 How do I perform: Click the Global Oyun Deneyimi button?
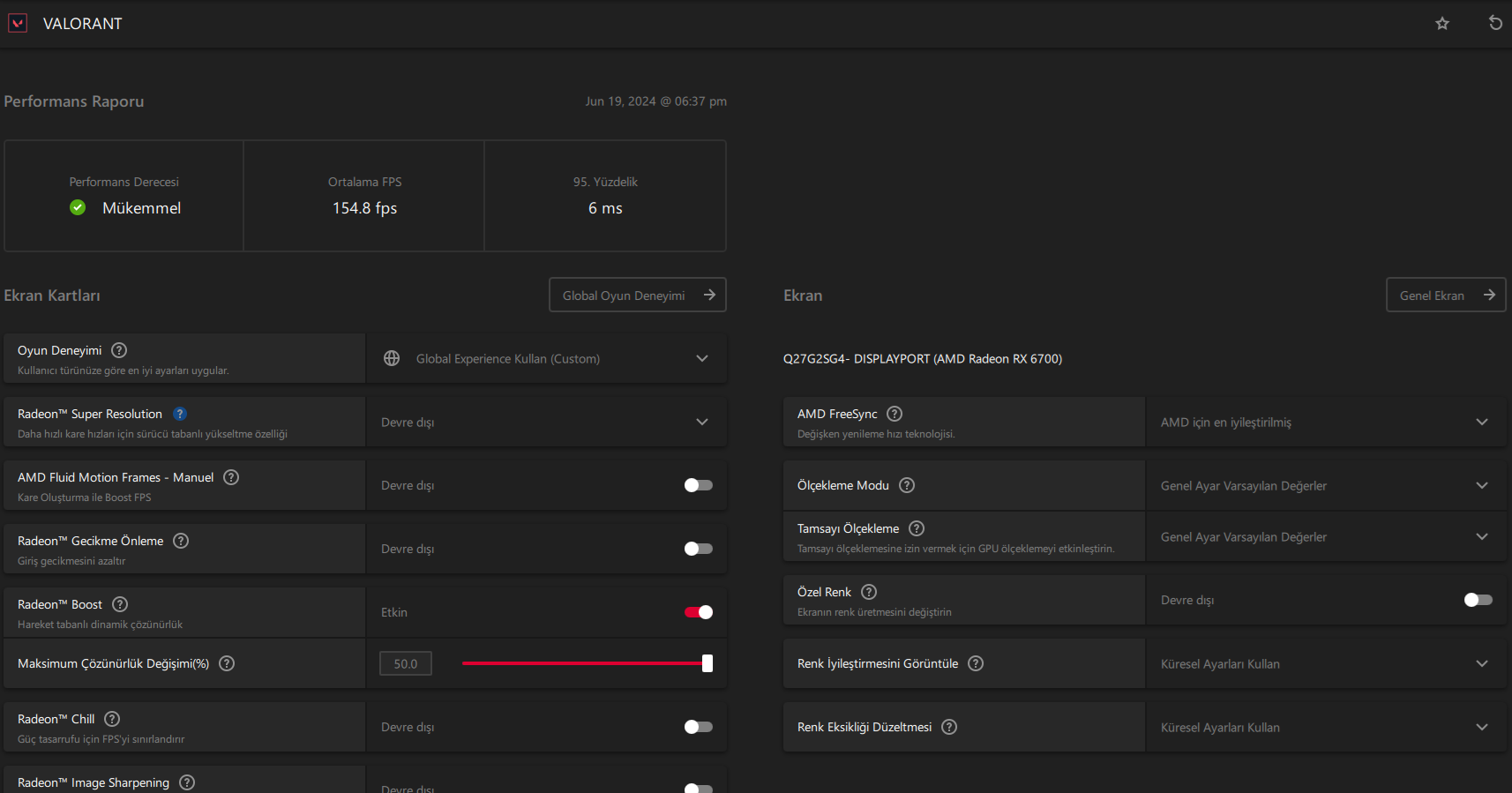point(637,296)
